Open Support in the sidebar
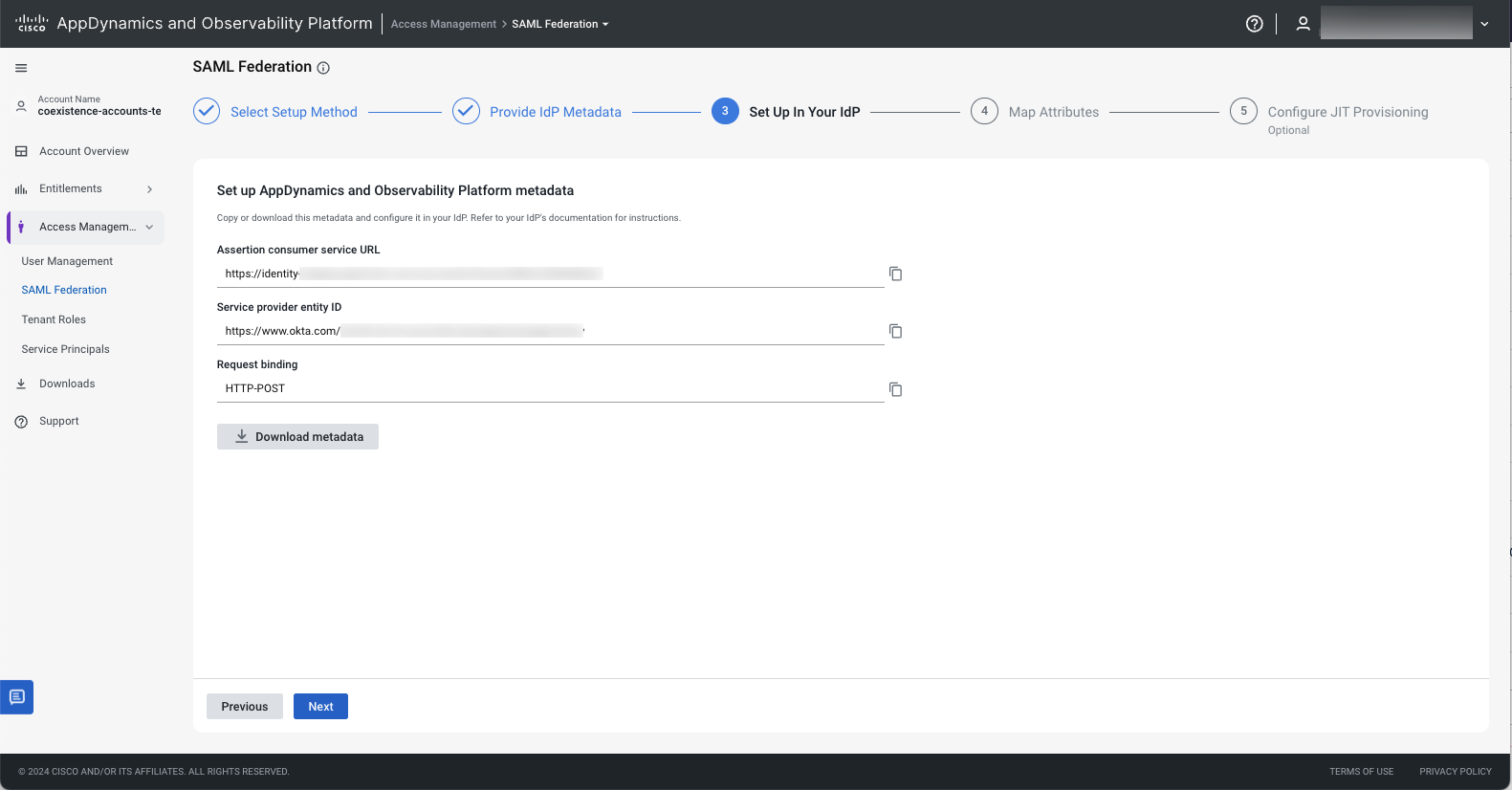This screenshot has height=790, width=1512. coord(59,421)
